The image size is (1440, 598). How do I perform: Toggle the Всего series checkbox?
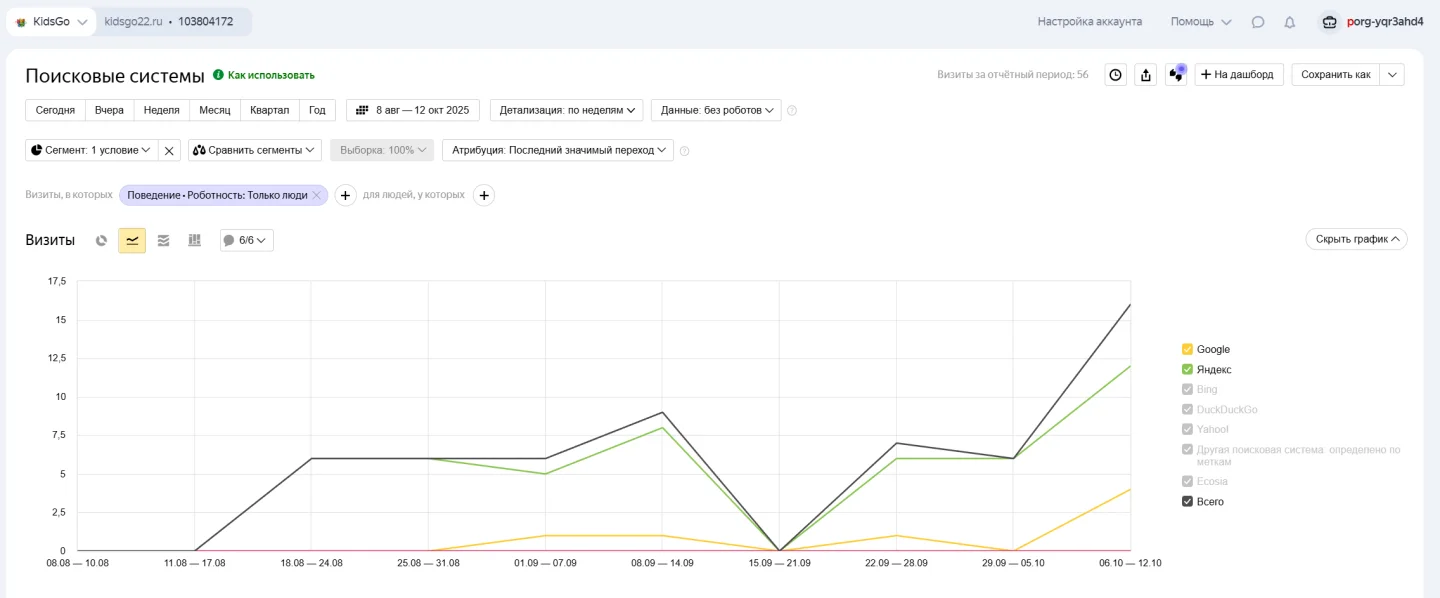pyautogui.click(x=1187, y=502)
